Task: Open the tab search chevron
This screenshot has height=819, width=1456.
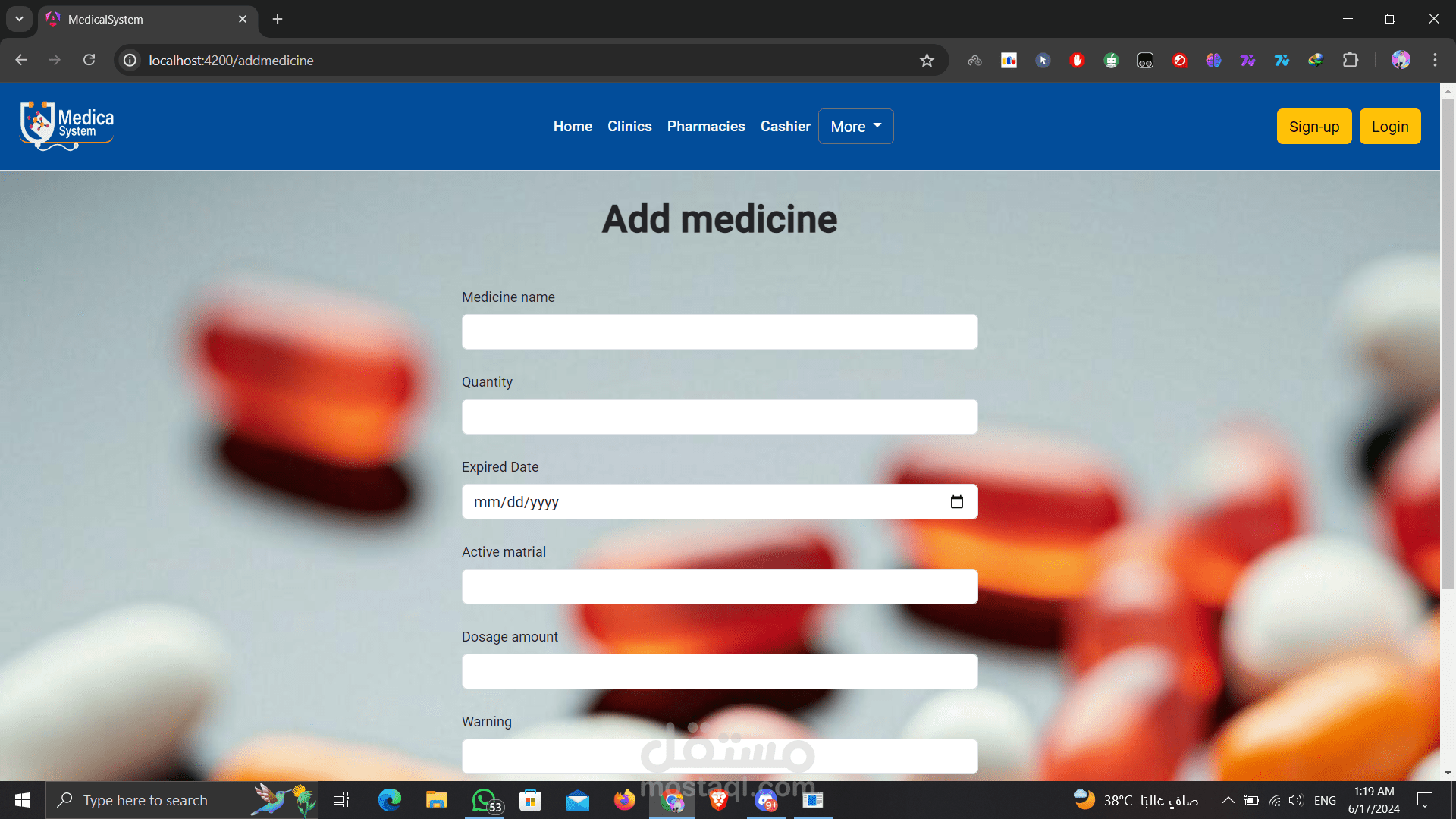Action: tap(19, 19)
